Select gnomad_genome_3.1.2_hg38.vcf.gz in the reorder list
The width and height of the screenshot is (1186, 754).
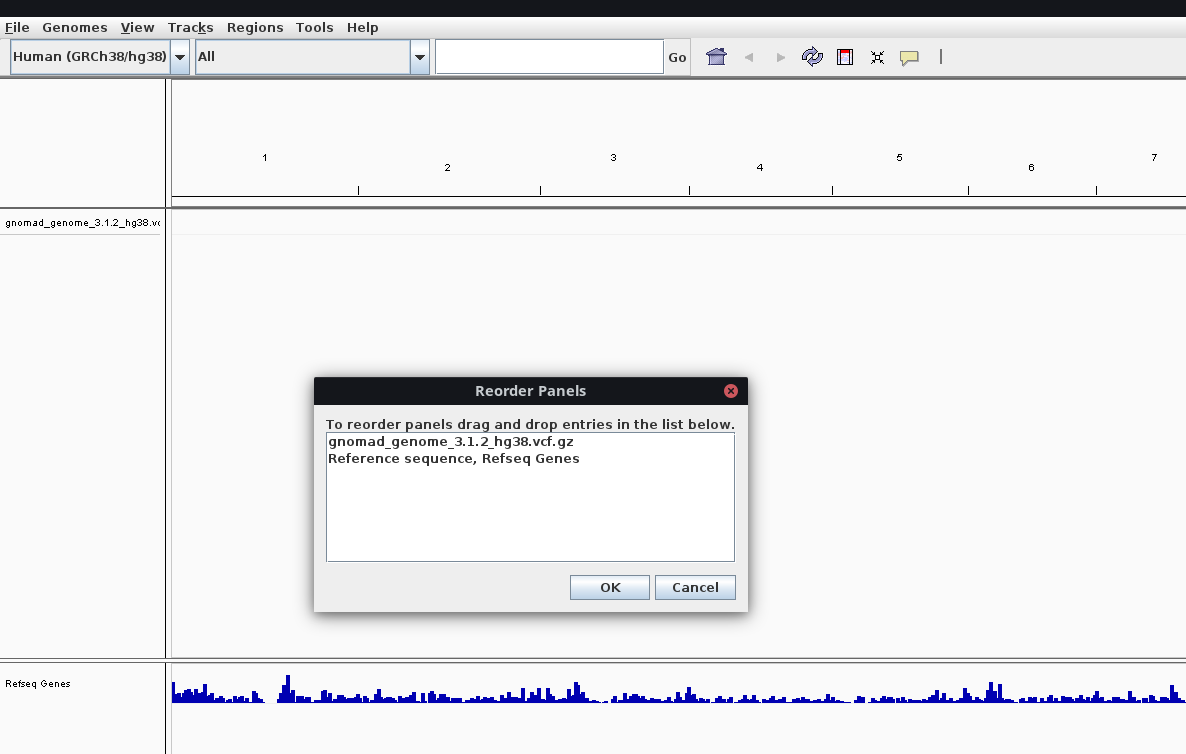450,441
